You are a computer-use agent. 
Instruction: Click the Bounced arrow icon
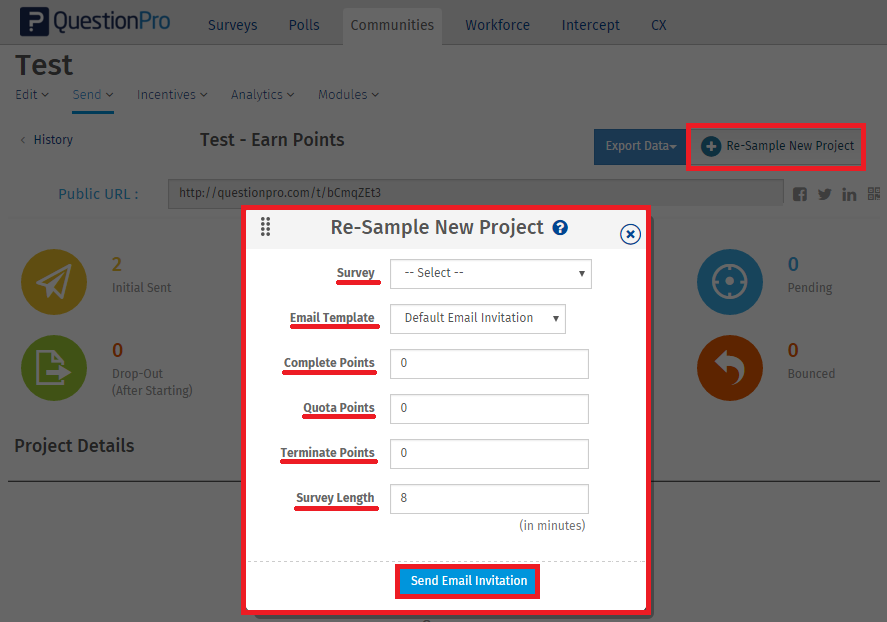click(x=730, y=368)
